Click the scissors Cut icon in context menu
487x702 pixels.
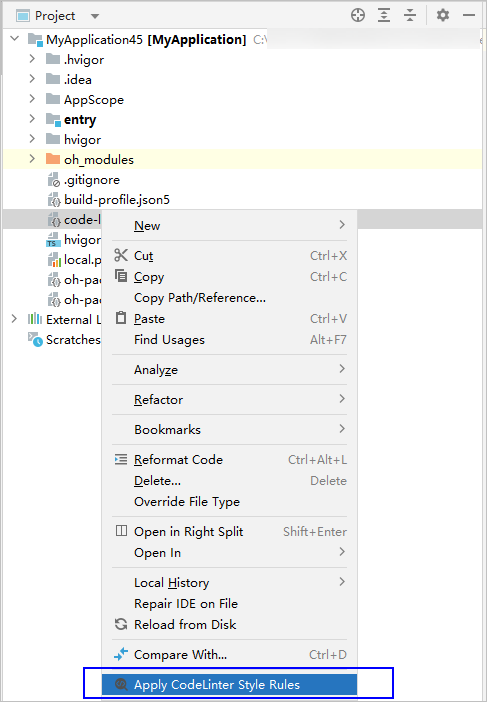(121, 255)
